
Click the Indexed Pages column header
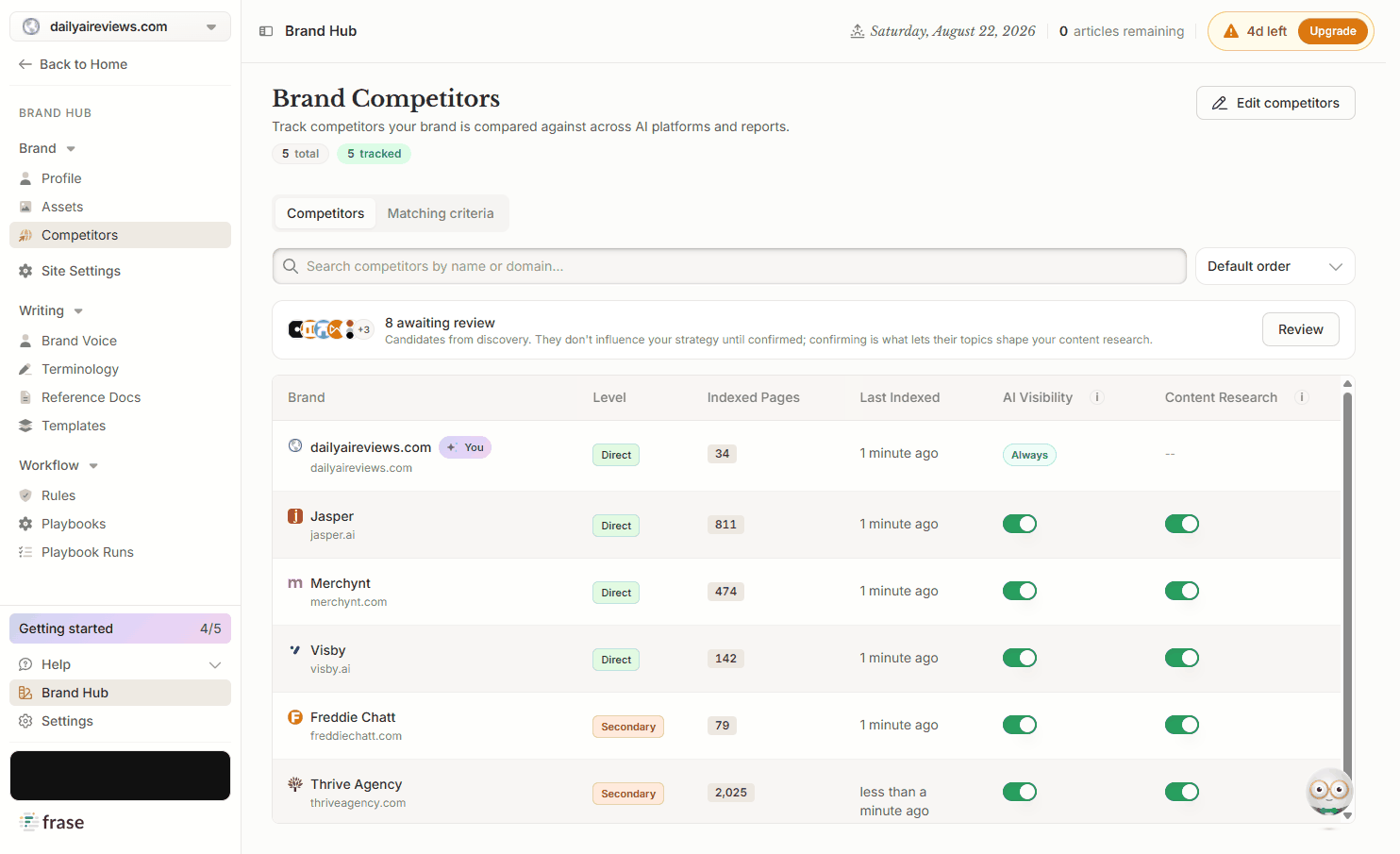click(x=753, y=397)
